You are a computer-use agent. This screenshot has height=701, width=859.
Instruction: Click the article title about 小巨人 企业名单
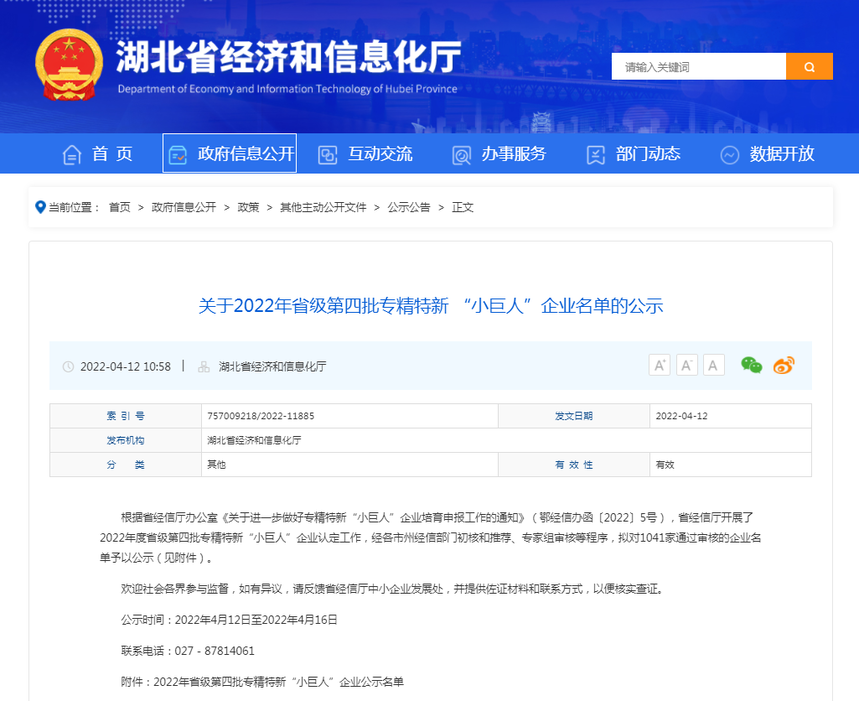tap(431, 306)
